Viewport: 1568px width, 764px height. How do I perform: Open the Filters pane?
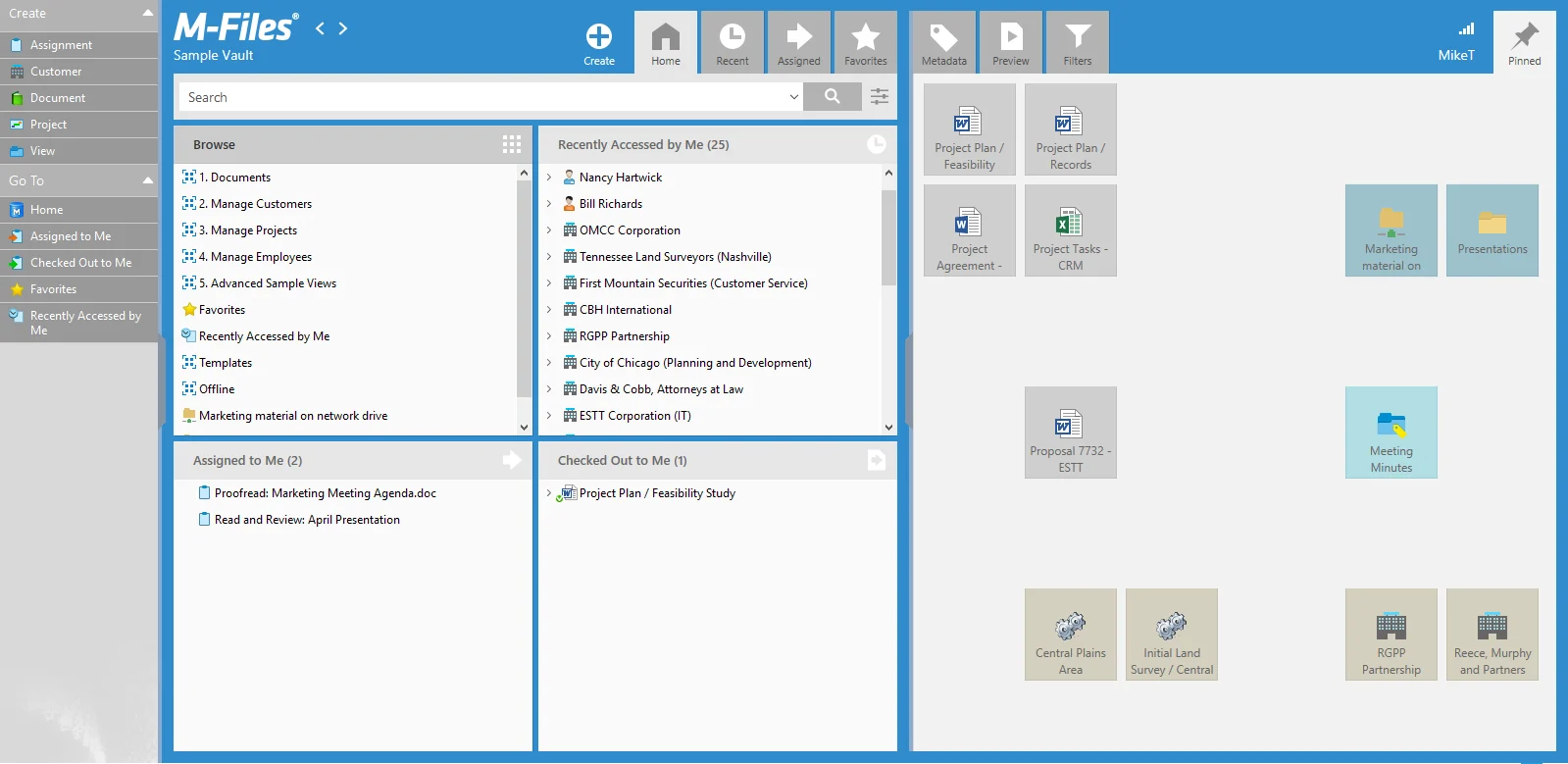pyautogui.click(x=1078, y=42)
